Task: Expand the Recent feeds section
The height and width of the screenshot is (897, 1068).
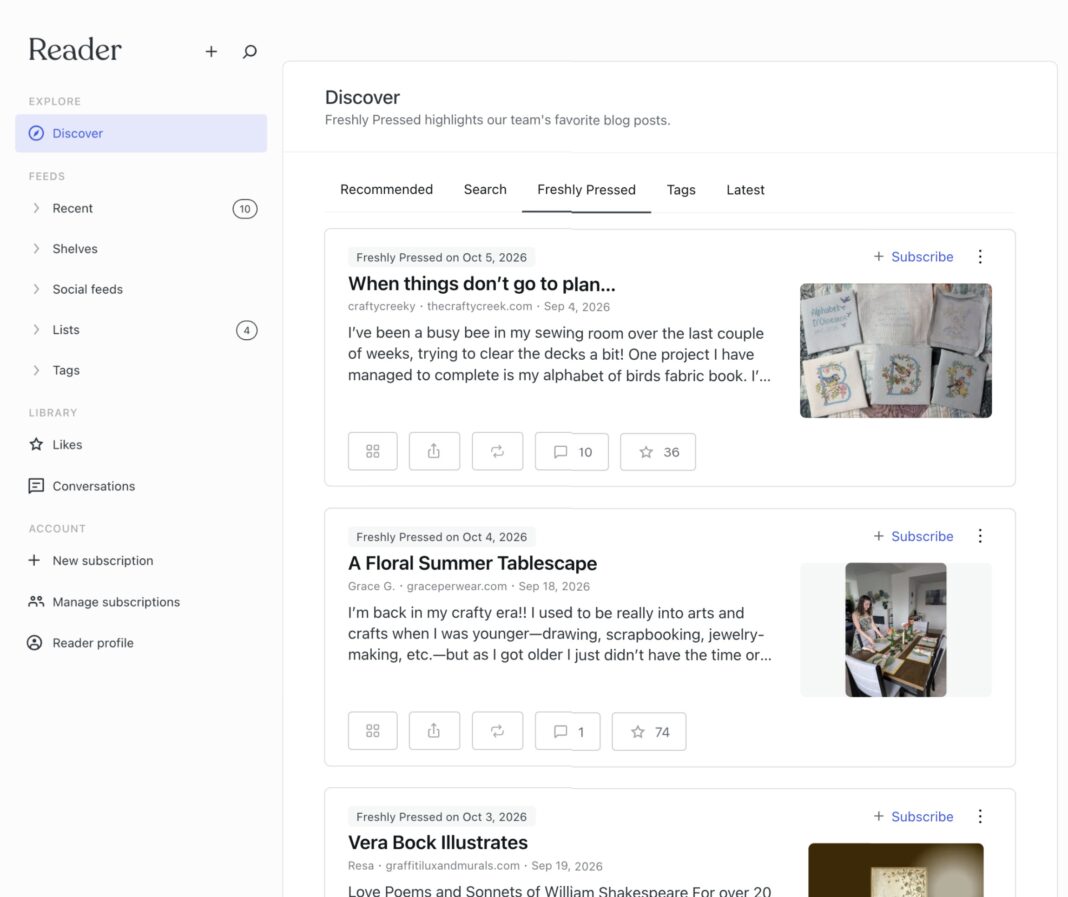Action: [x=141, y=208]
